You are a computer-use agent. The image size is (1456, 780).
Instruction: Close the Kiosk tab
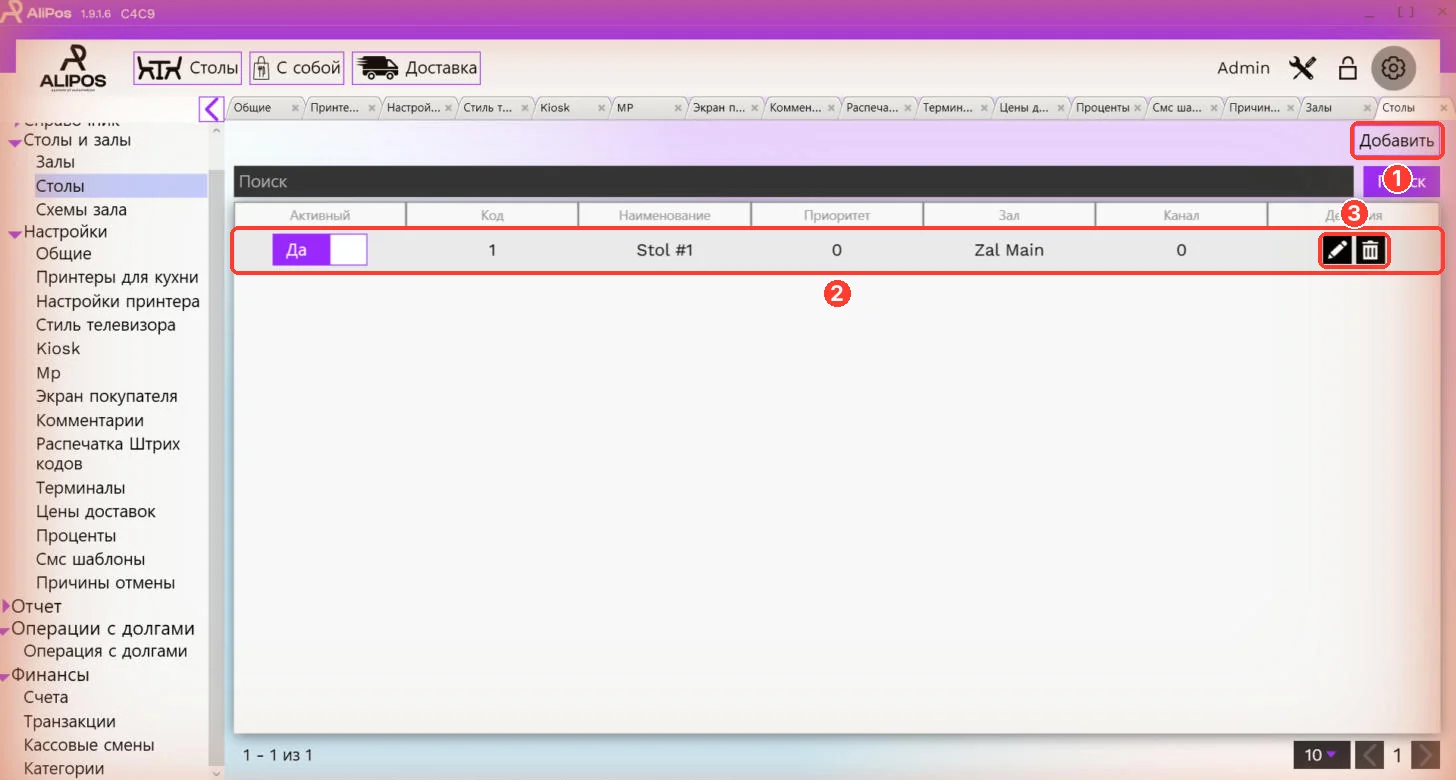[601, 108]
